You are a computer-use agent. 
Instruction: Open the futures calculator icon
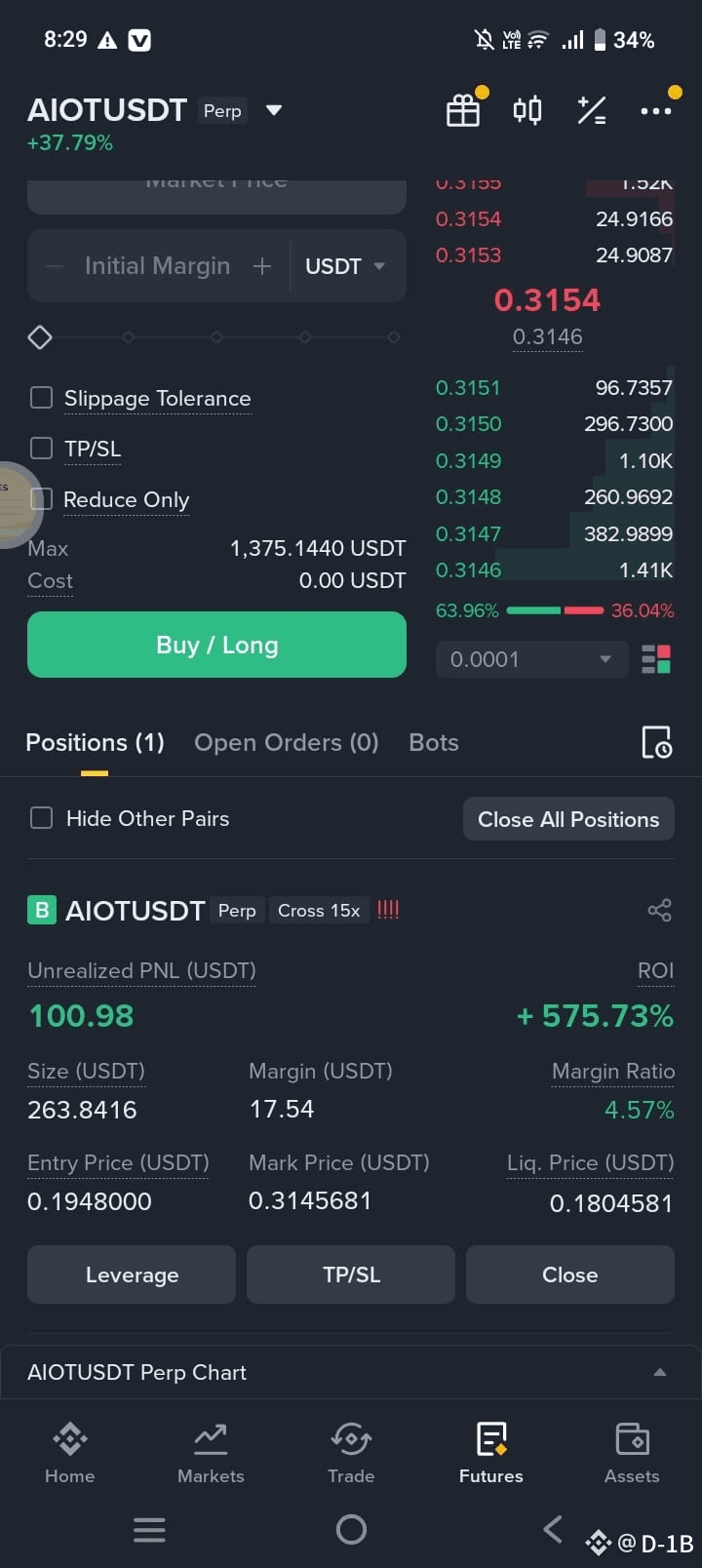592,110
